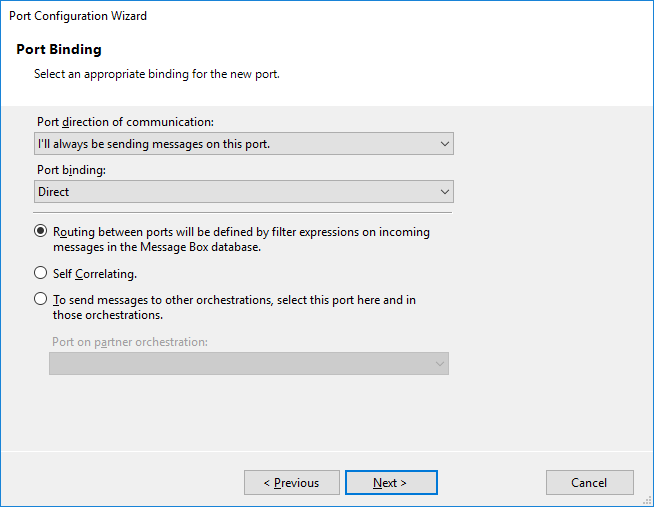Click the Port Binding heading
This screenshot has height=507, width=654.
[x=59, y=49]
